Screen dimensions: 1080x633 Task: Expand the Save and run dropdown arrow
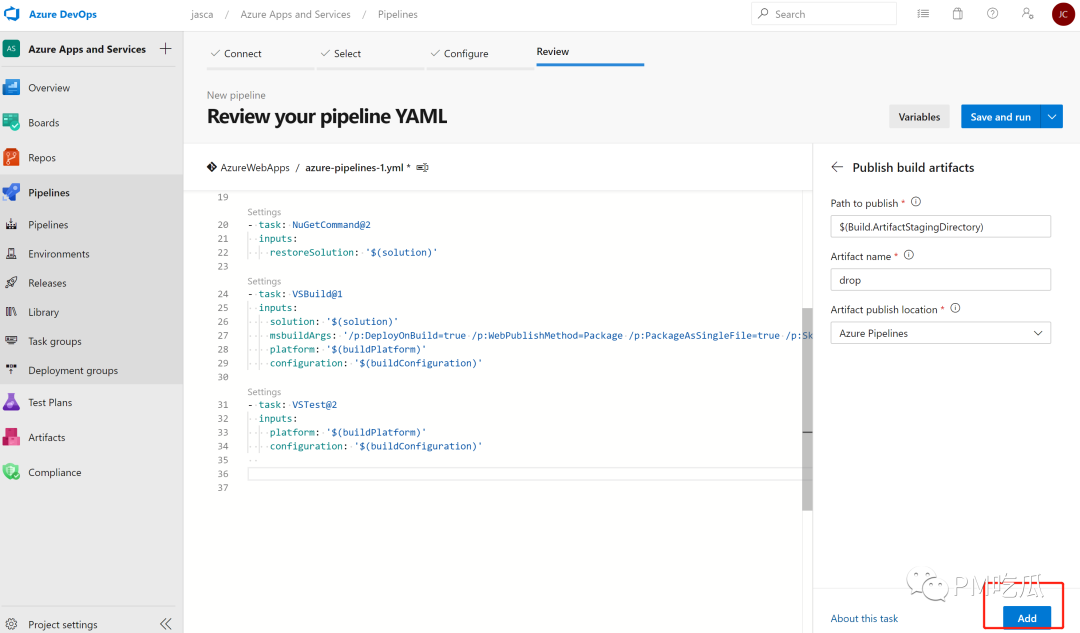pyautogui.click(x=1052, y=116)
